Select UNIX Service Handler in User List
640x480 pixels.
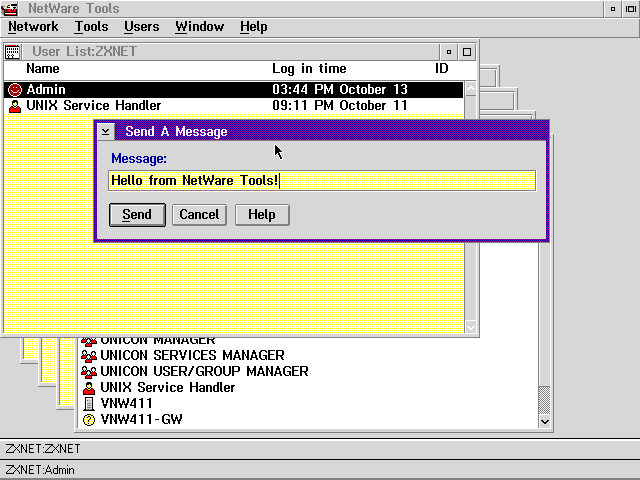tap(233, 106)
